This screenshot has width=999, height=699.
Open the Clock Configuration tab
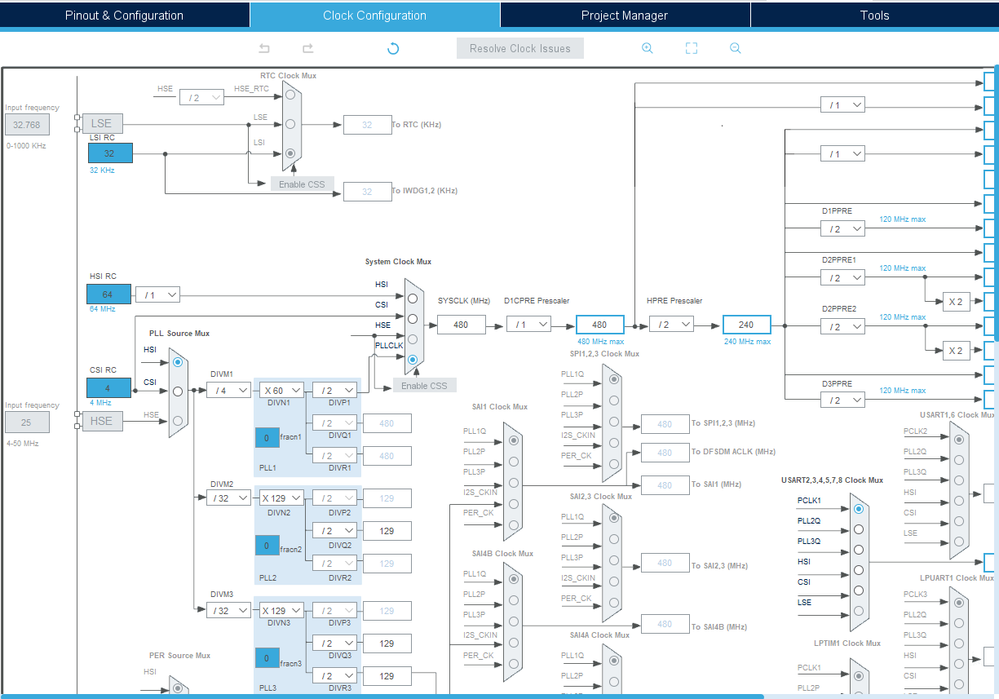375,15
